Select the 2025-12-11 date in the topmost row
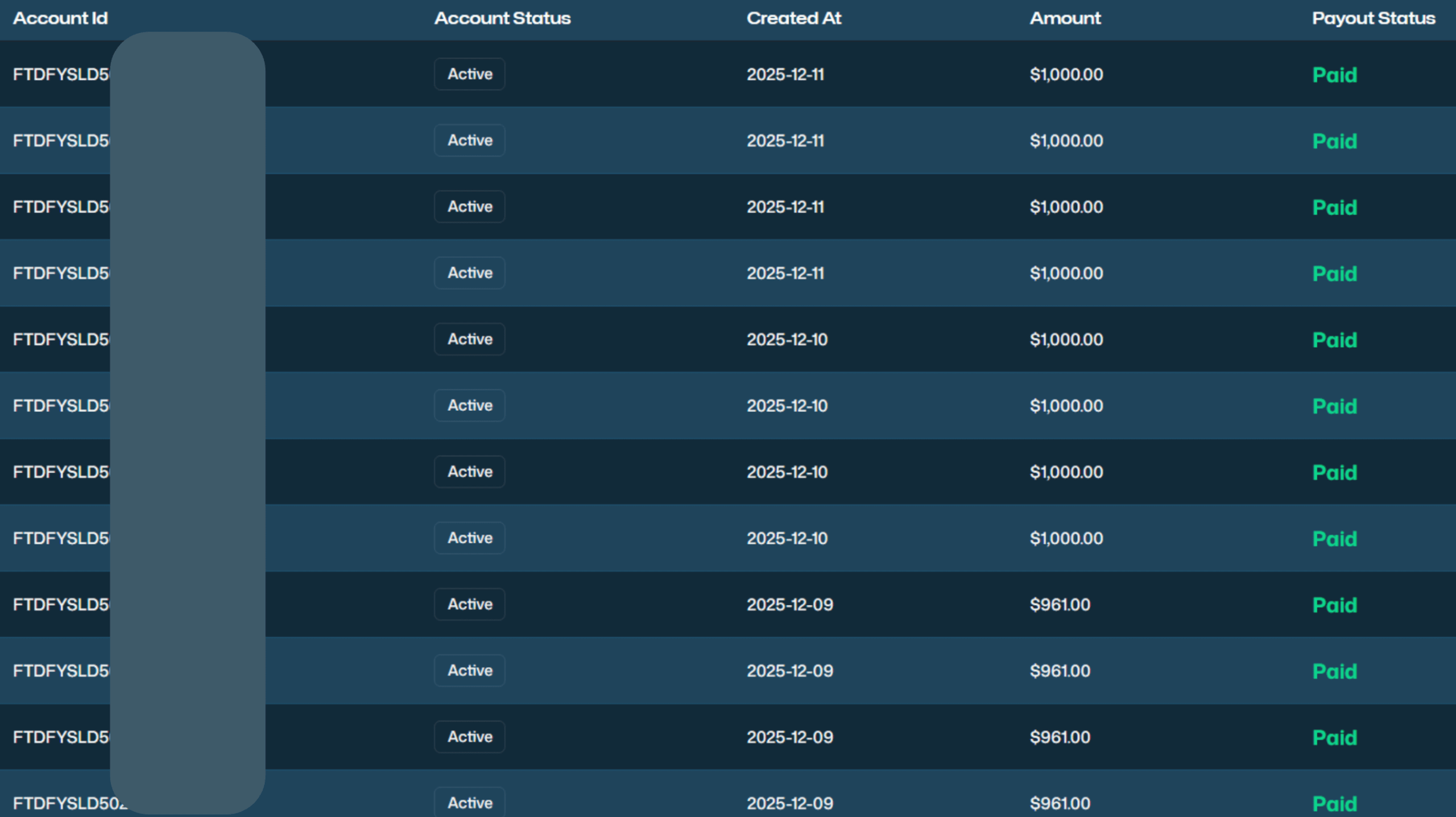This screenshot has height=817, width=1456. 785,75
